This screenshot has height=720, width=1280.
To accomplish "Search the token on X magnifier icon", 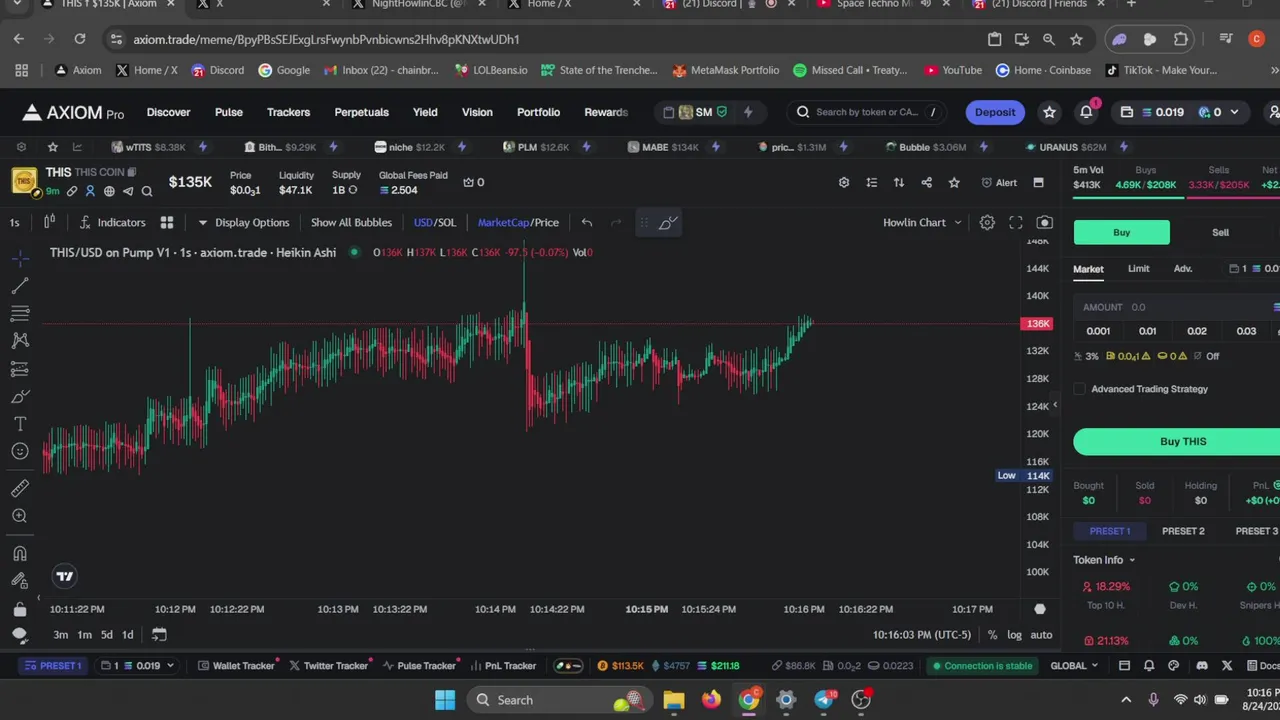I will pyautogui.click(x=147, y=191).
